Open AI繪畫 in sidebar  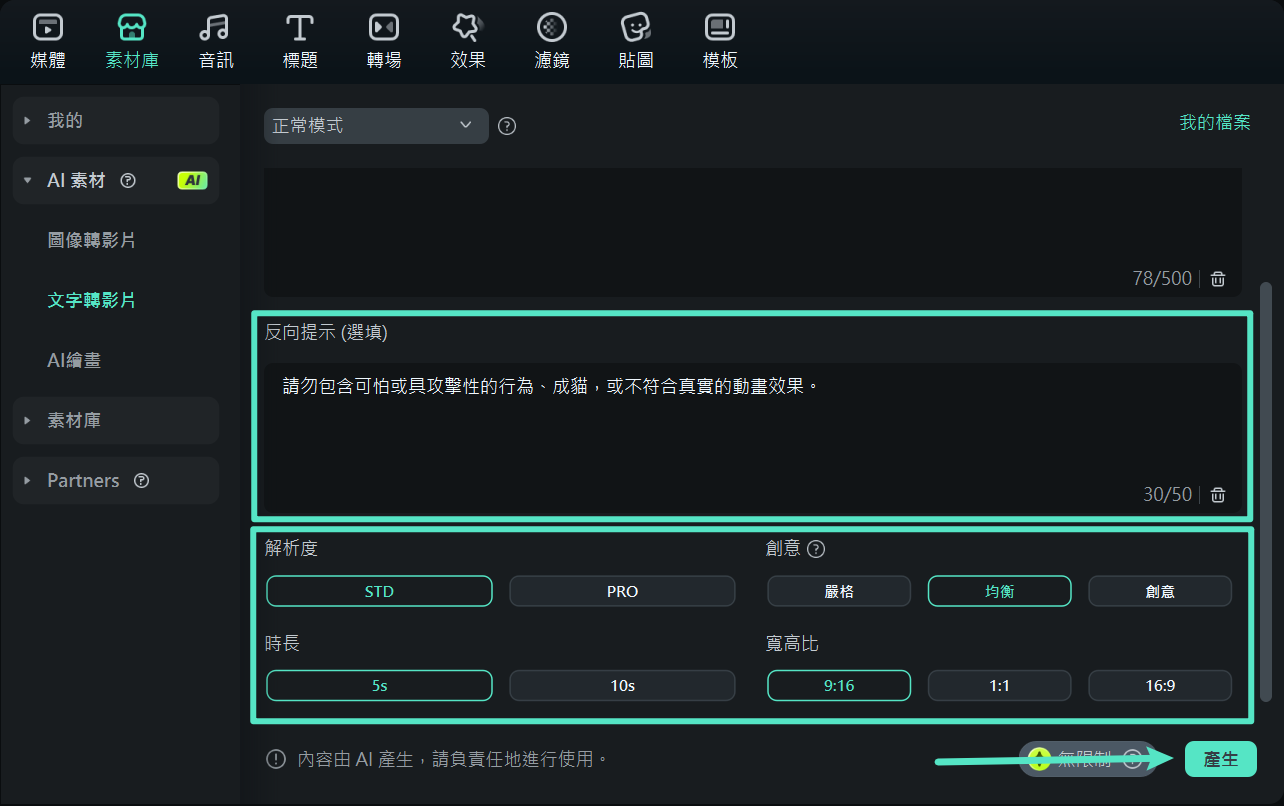click(74, 361)
